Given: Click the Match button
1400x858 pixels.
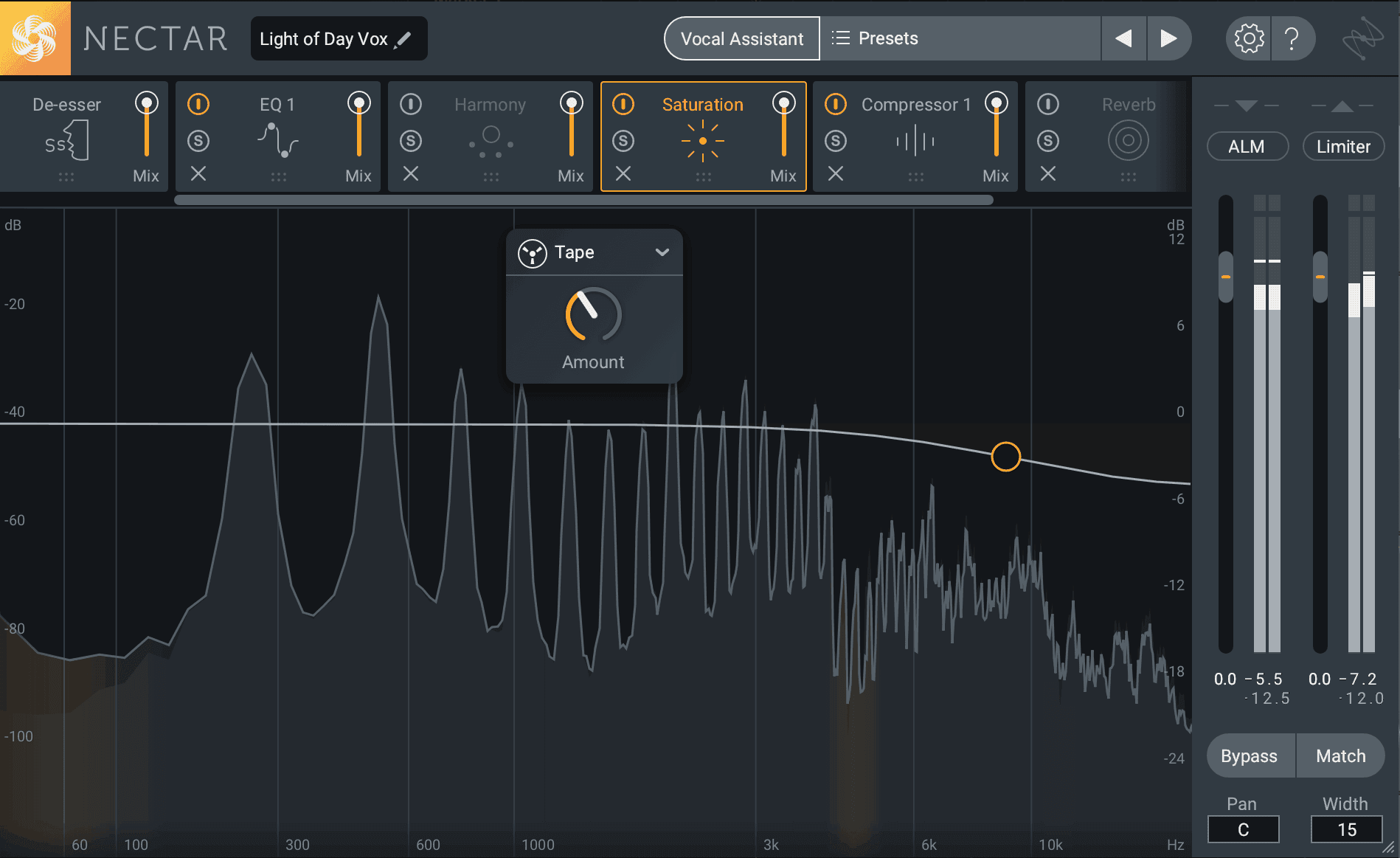Looking at the screenshot, I should (1341, 755).
